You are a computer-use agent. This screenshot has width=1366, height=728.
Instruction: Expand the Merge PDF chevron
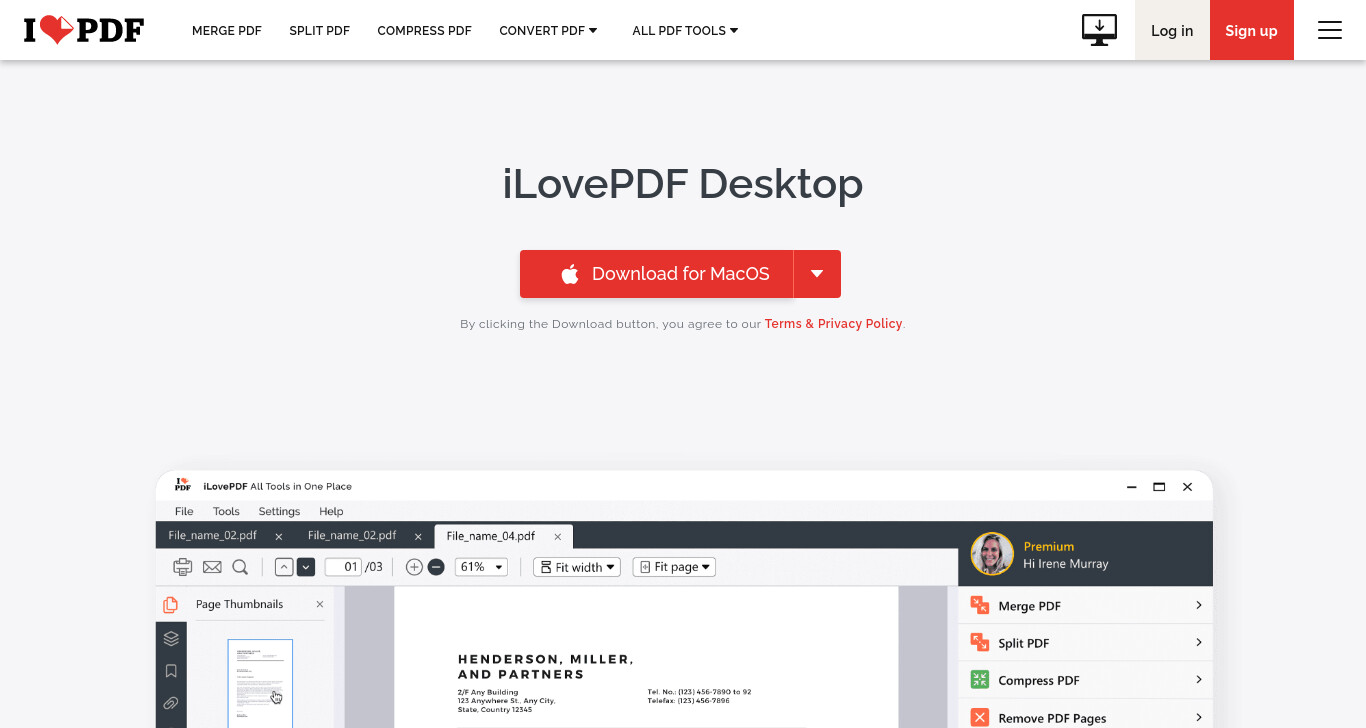(1198, 605)
